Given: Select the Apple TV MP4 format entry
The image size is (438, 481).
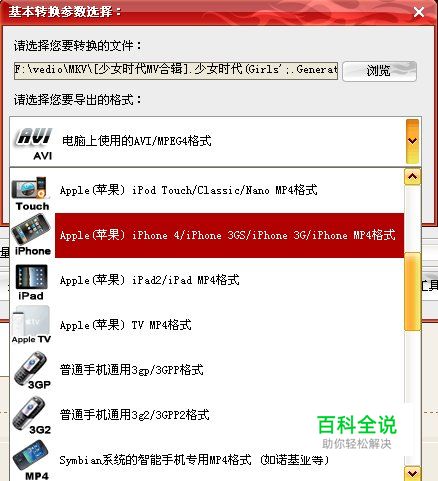Looking at the screenshot, I should pyautogui.click(x=229, y=325).
